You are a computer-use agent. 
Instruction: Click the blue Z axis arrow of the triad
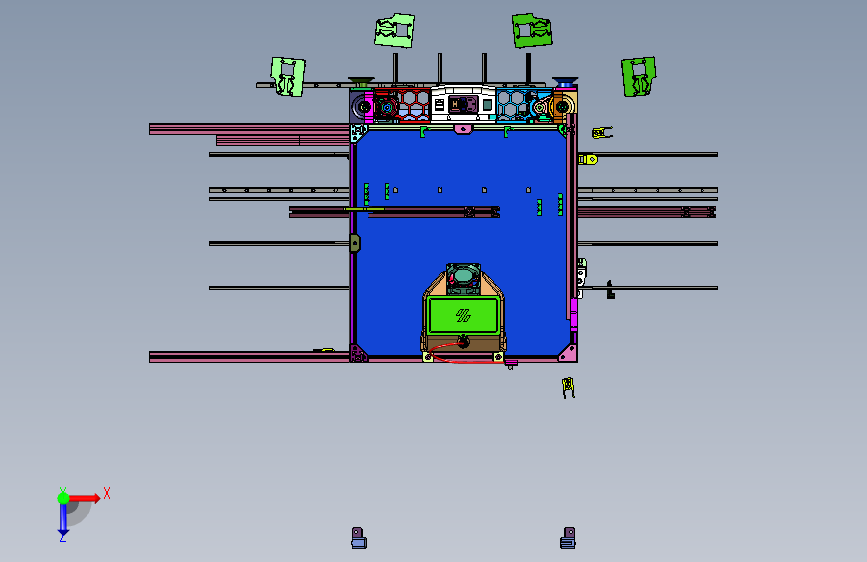pyautogui.click(x=63, y=520)
